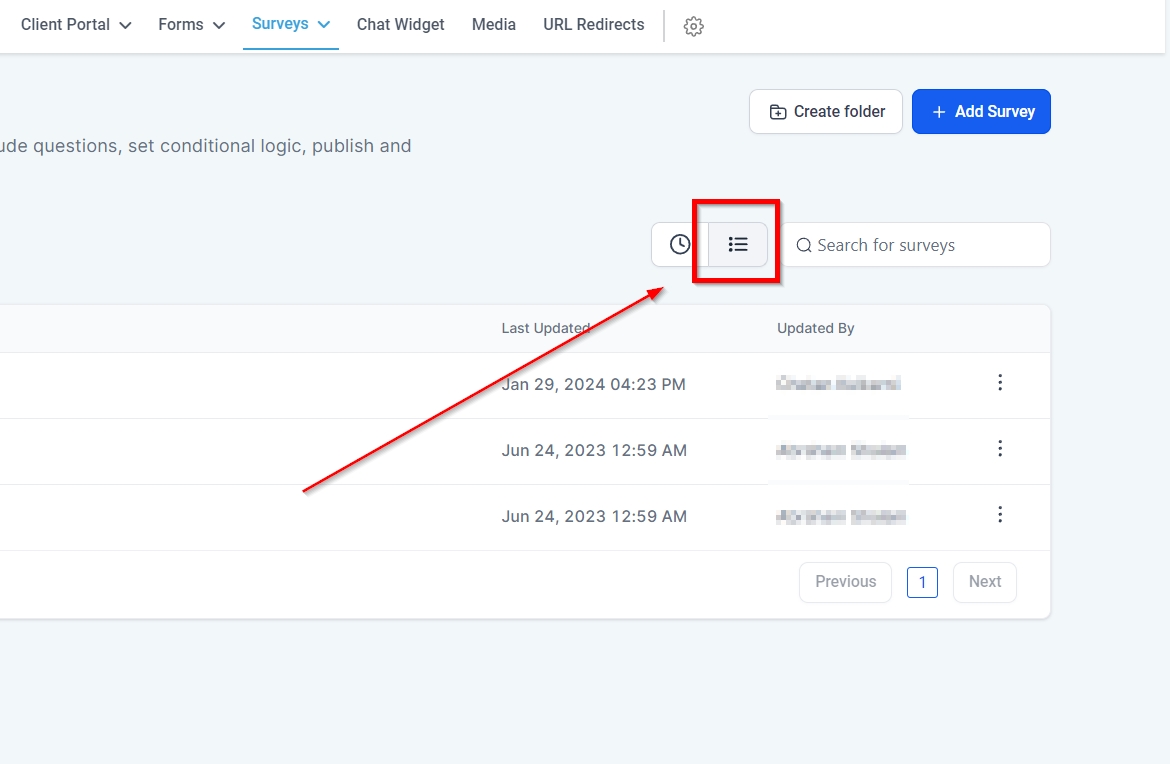Open the settings gear icon
1170x764 pixels.
click(x=693, y=27)
